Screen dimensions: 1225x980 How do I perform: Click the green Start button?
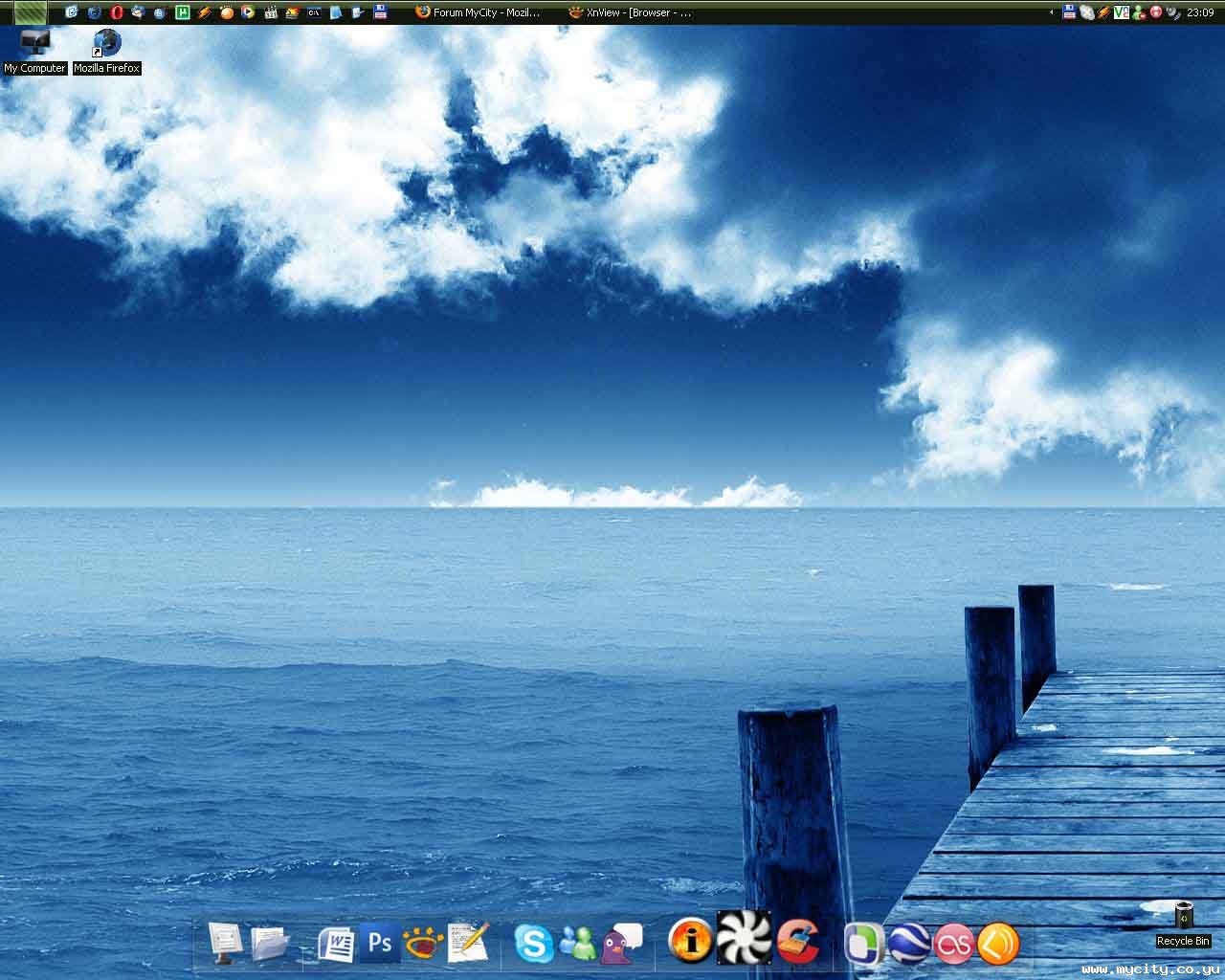[x=31, y=12]
